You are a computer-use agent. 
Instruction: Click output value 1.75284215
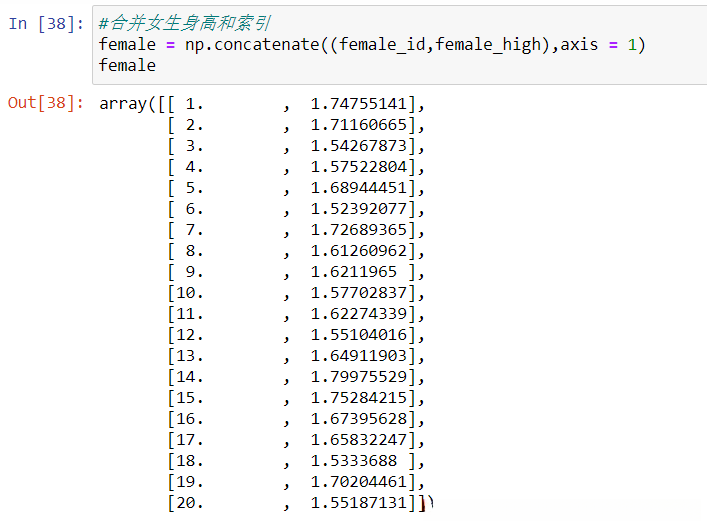coord(358,398)
